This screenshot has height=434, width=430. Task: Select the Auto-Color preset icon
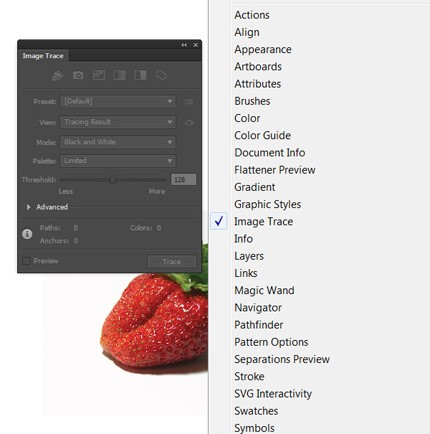[x=57, y=75]
